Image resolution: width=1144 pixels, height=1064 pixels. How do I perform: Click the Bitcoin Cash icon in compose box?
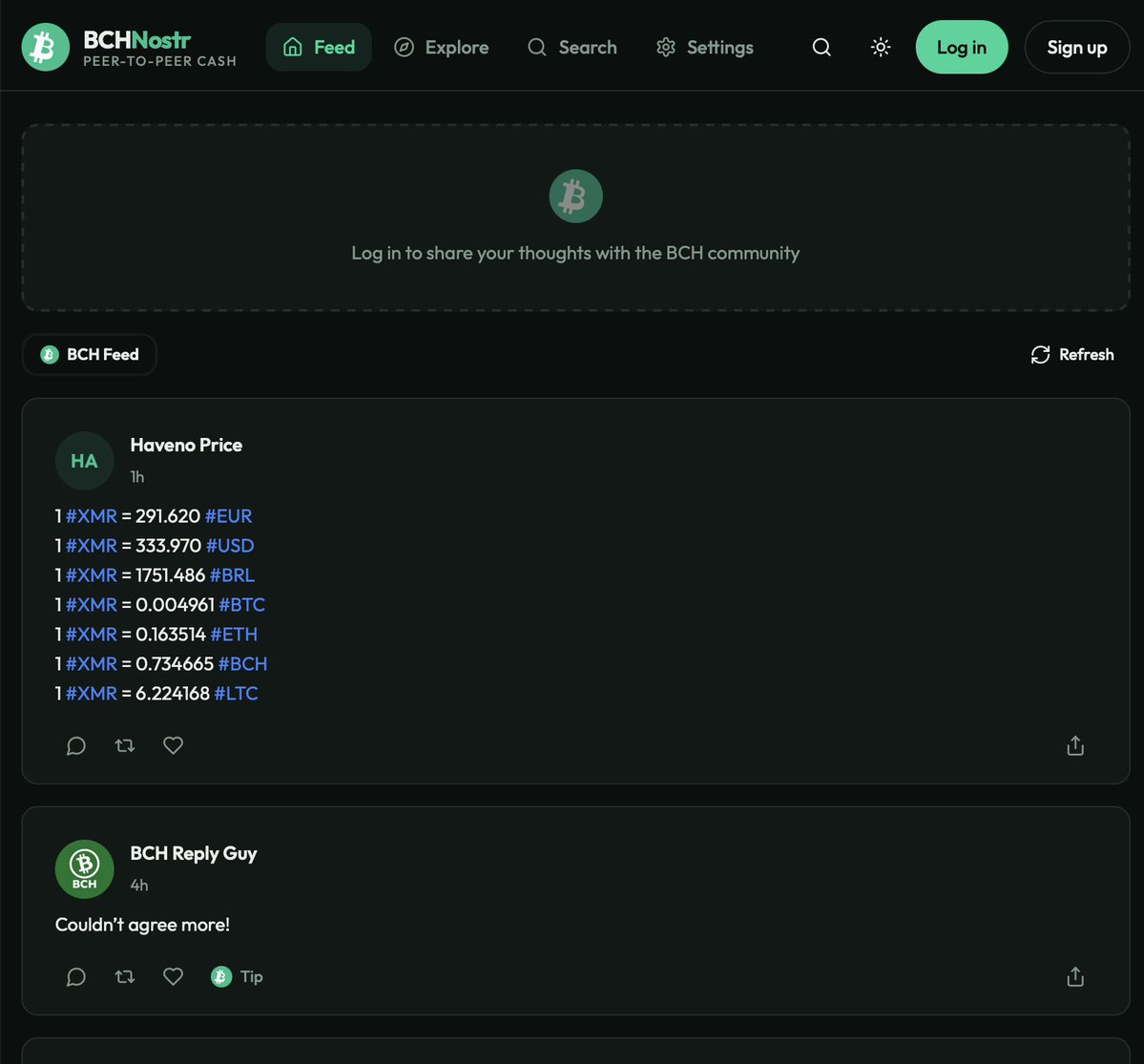575,197
